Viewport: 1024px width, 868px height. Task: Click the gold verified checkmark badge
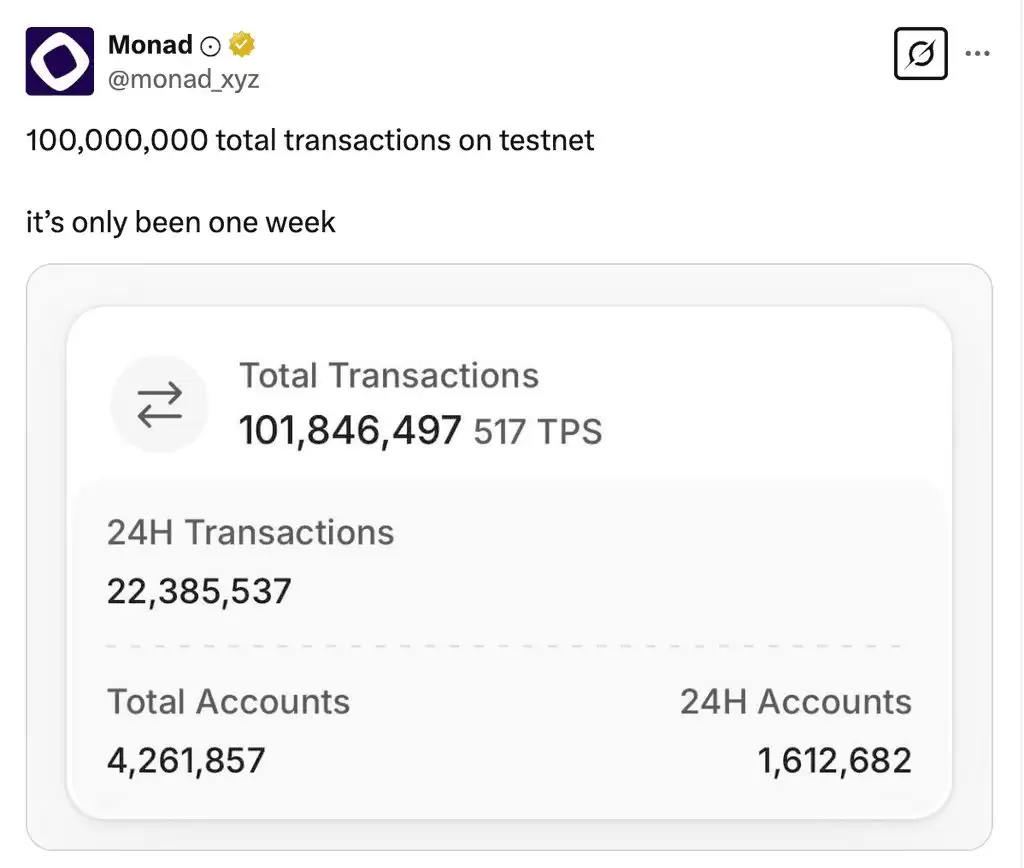(240, 44)
